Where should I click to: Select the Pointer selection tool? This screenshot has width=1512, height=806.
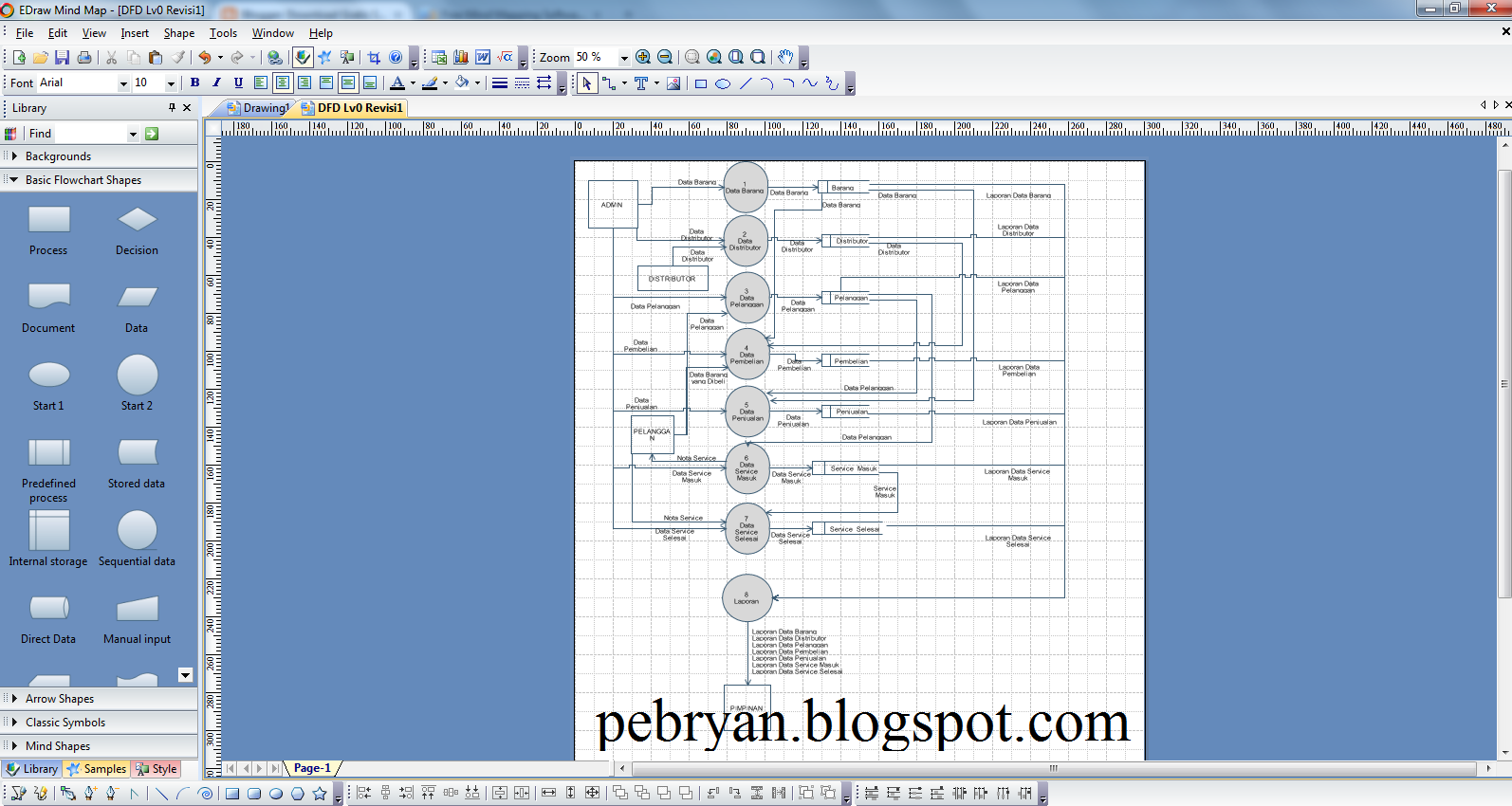click(x=587, y=83)
